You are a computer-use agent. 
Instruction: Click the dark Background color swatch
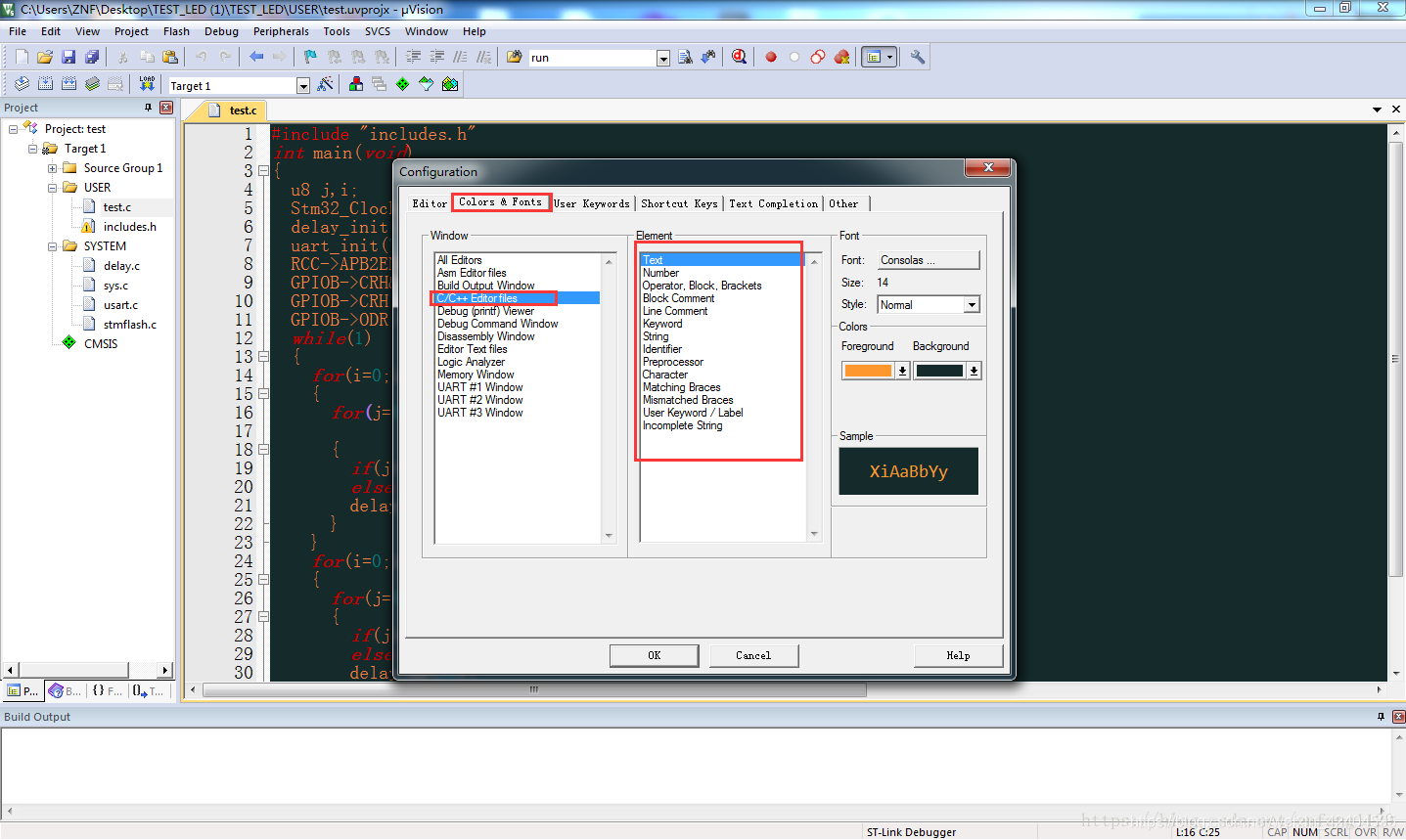pos(940,371)
